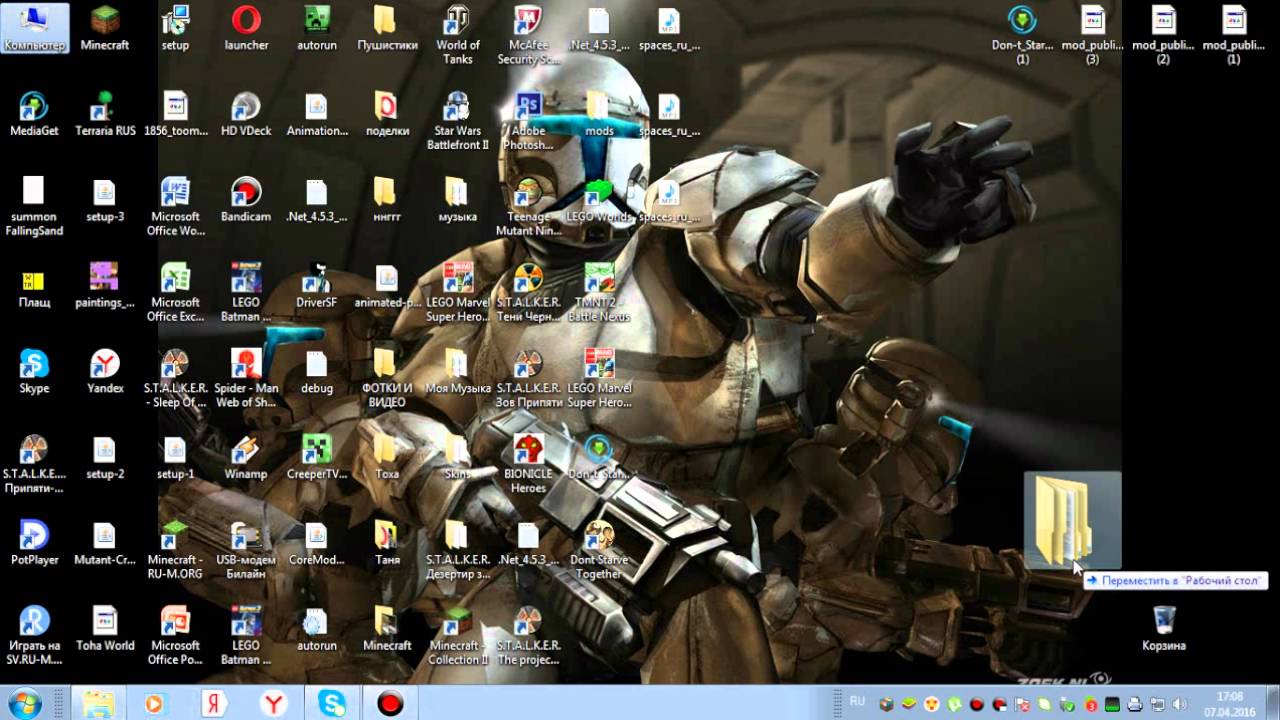Select the MediaGet shortcut

pyautogui.click(x=34, y=115)
